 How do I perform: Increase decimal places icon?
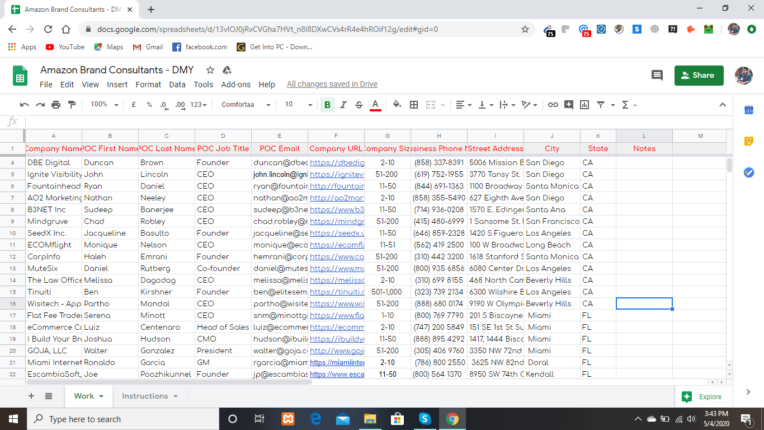(180, 105)
